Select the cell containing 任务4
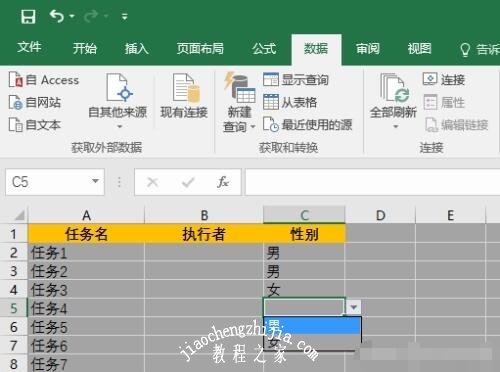 click(86, 308)
